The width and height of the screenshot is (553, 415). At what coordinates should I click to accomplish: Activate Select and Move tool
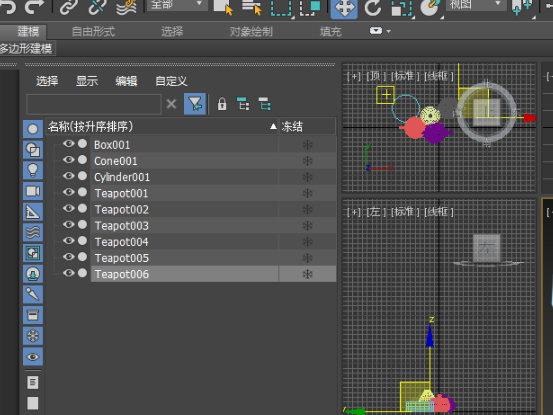click(344, 8)
